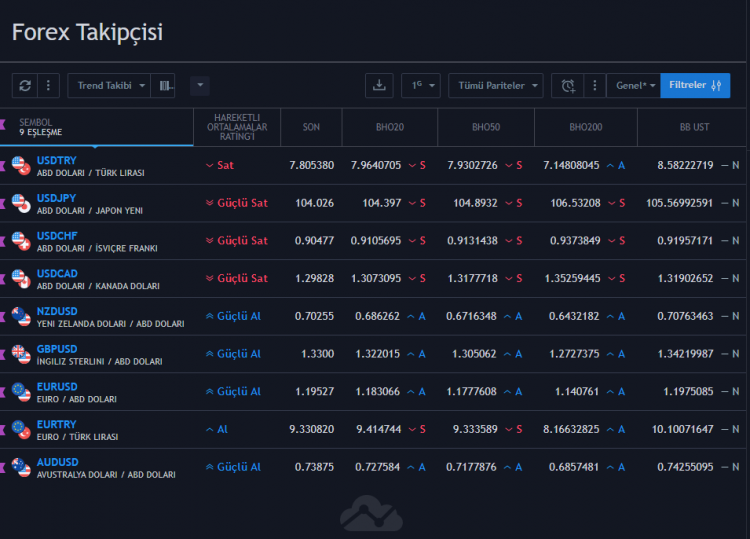Click the cloud chart icon at bottom
The height and width of the screenshot is (539, 750).
(370, 514)
